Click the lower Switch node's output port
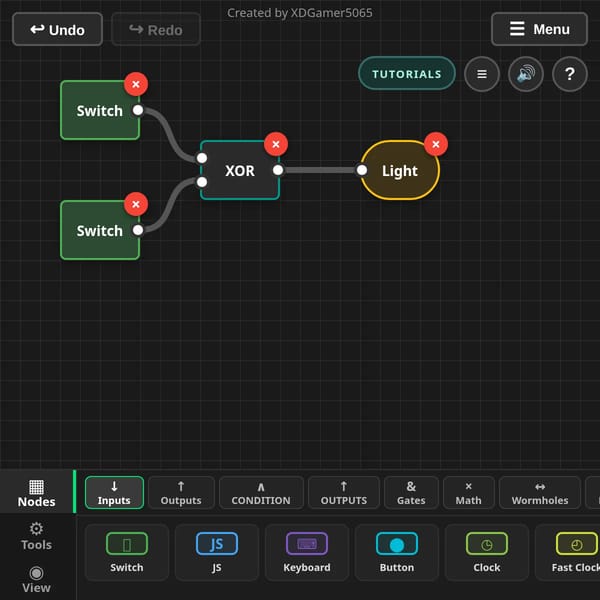 coord(138,230)
